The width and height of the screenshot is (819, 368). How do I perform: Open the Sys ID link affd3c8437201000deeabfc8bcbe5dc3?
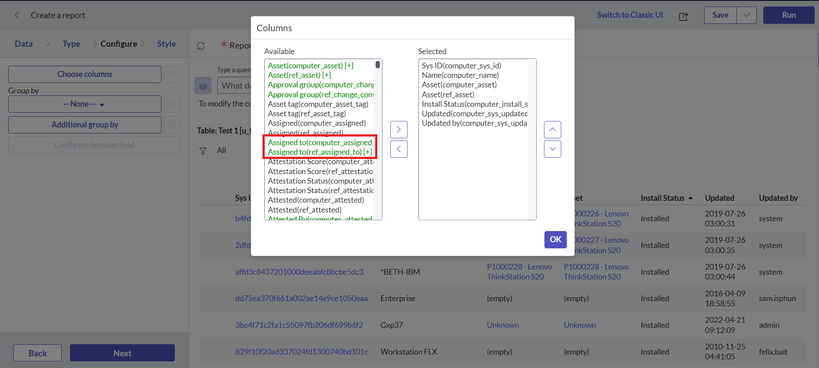pos(299,272)
